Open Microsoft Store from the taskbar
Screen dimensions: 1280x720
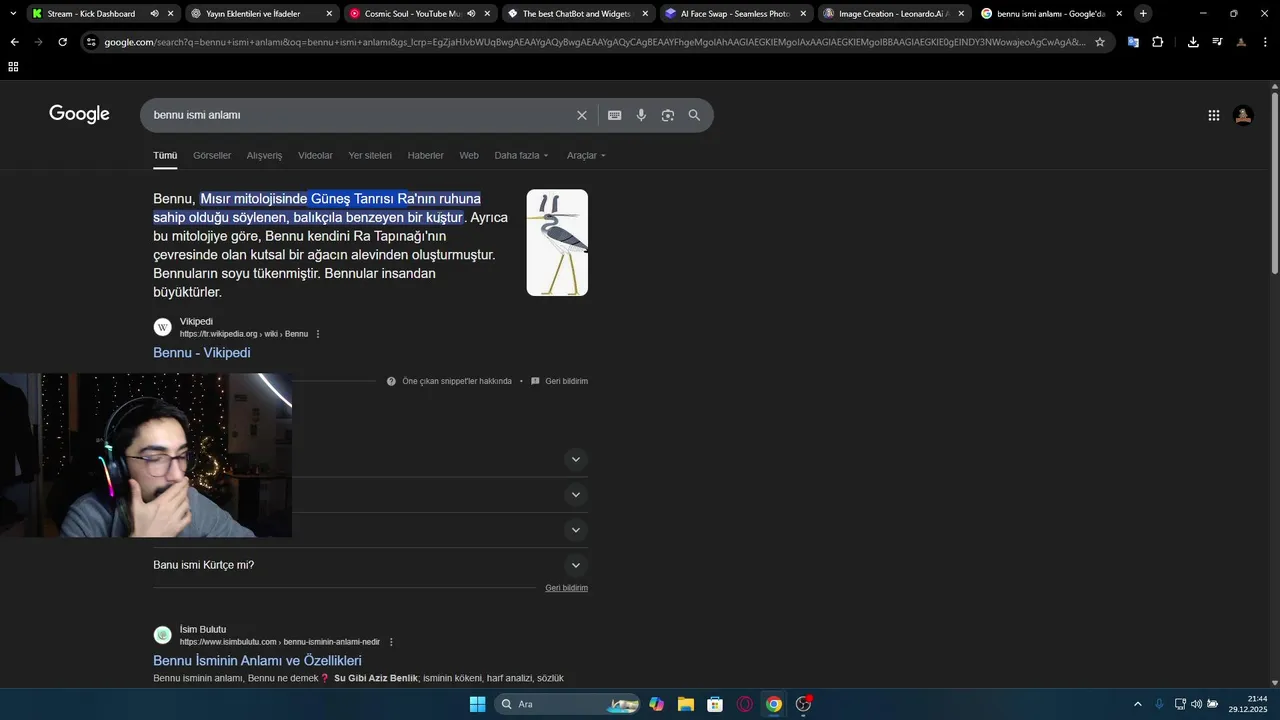pyautogui.click(x=715, y=704)
